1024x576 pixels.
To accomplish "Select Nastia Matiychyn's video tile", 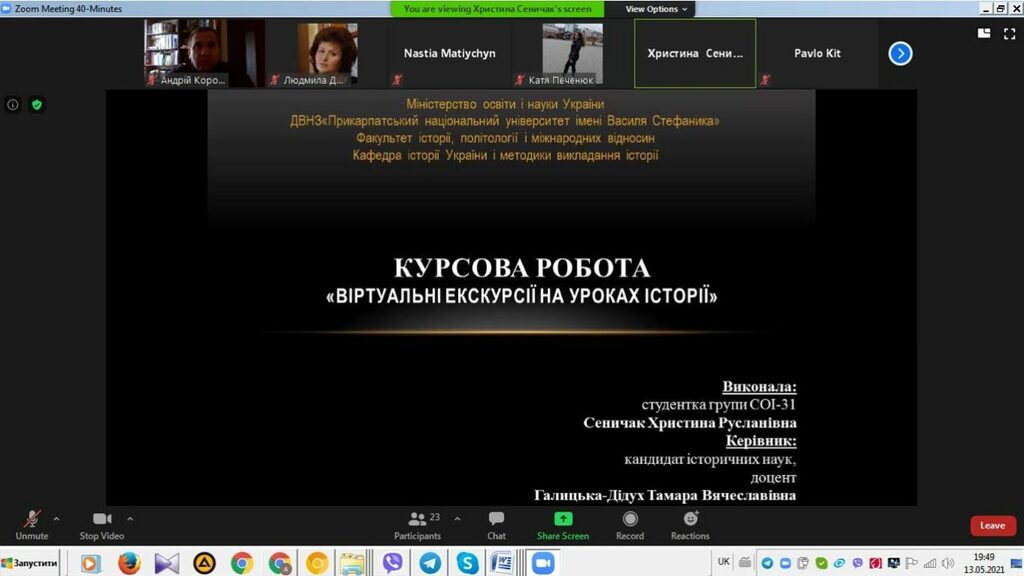I will coord(449,54).
